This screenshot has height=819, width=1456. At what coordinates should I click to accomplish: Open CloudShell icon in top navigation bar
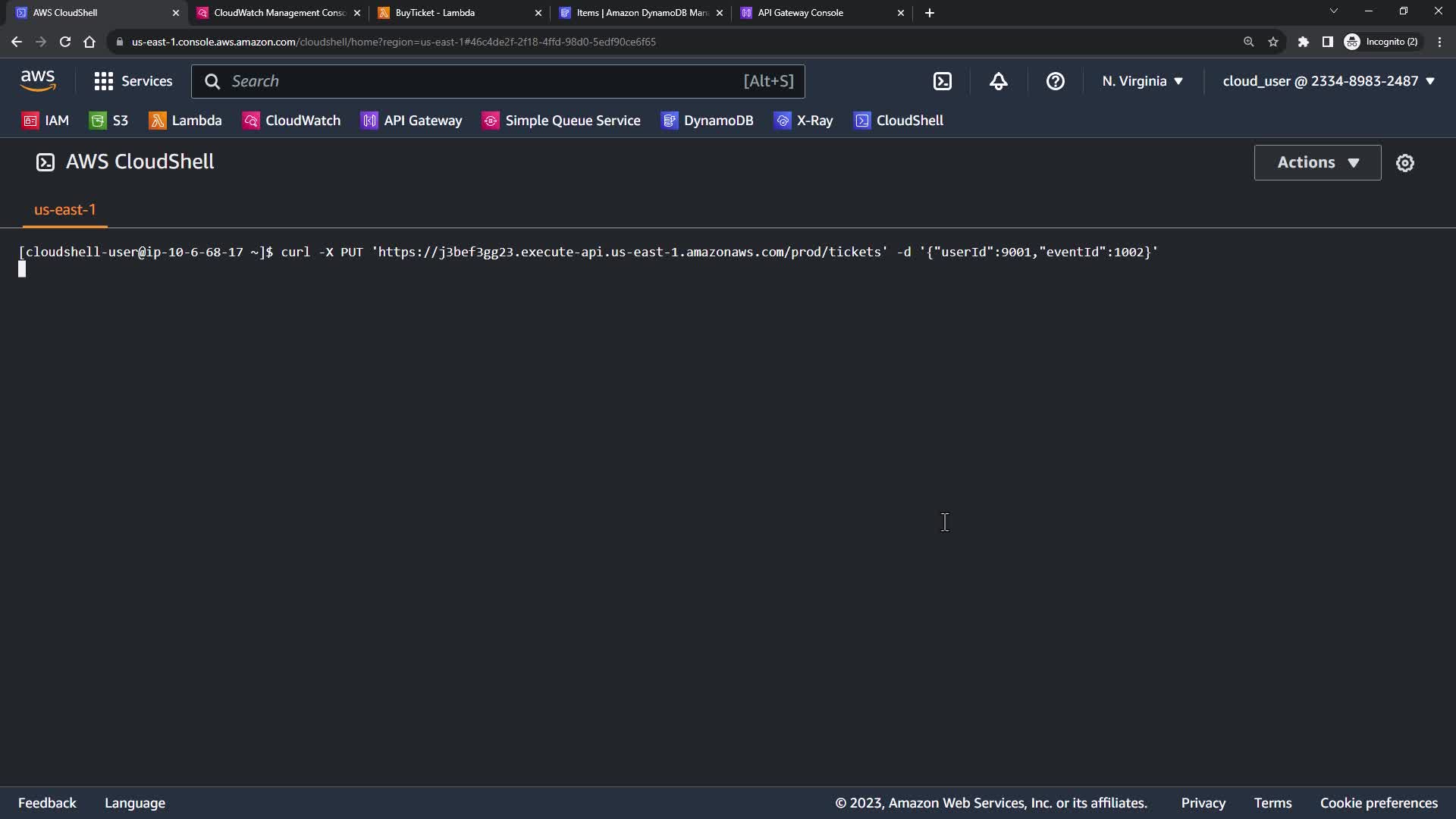pos(942,81)
